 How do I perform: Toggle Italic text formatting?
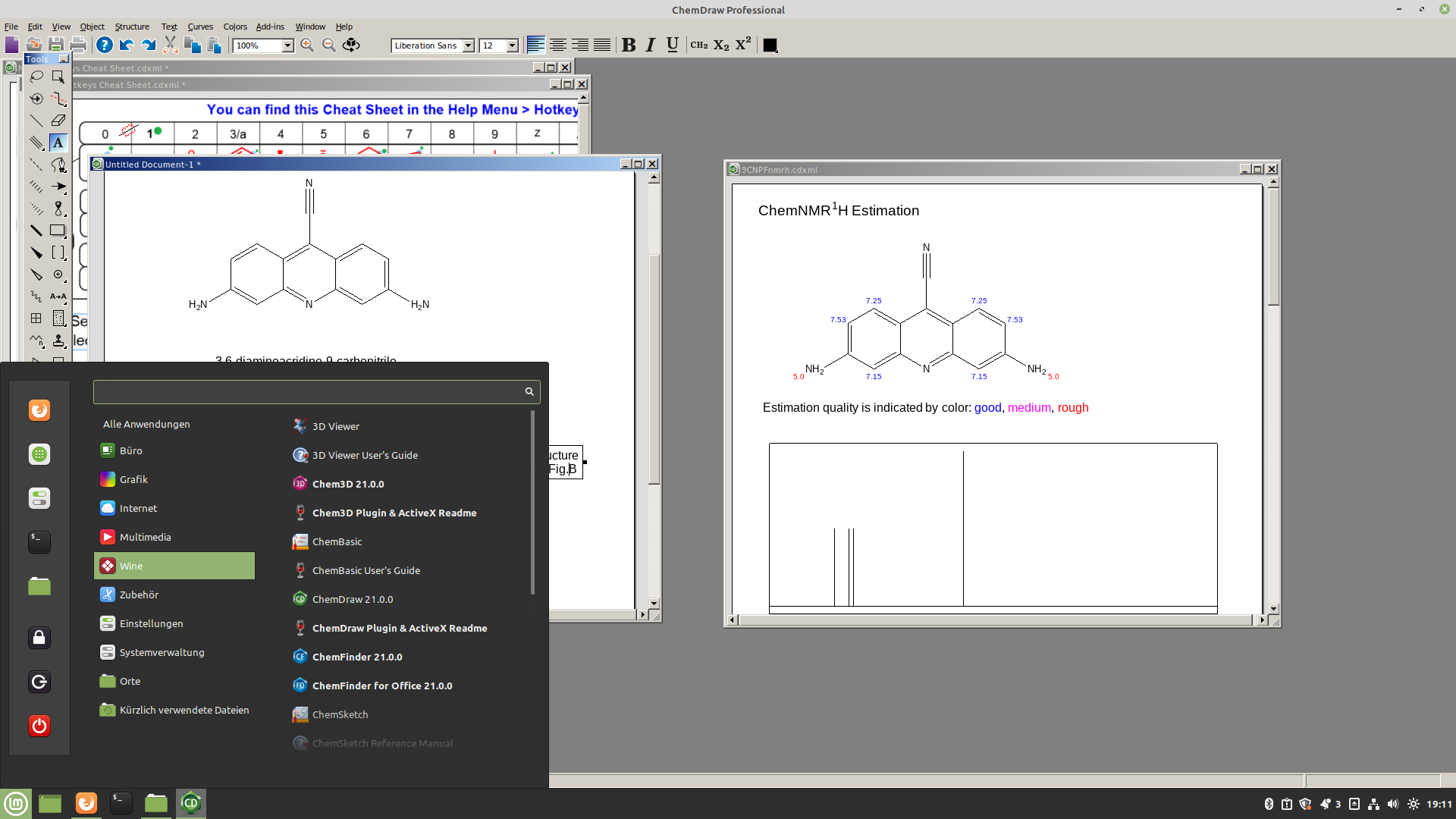point(651,45)
